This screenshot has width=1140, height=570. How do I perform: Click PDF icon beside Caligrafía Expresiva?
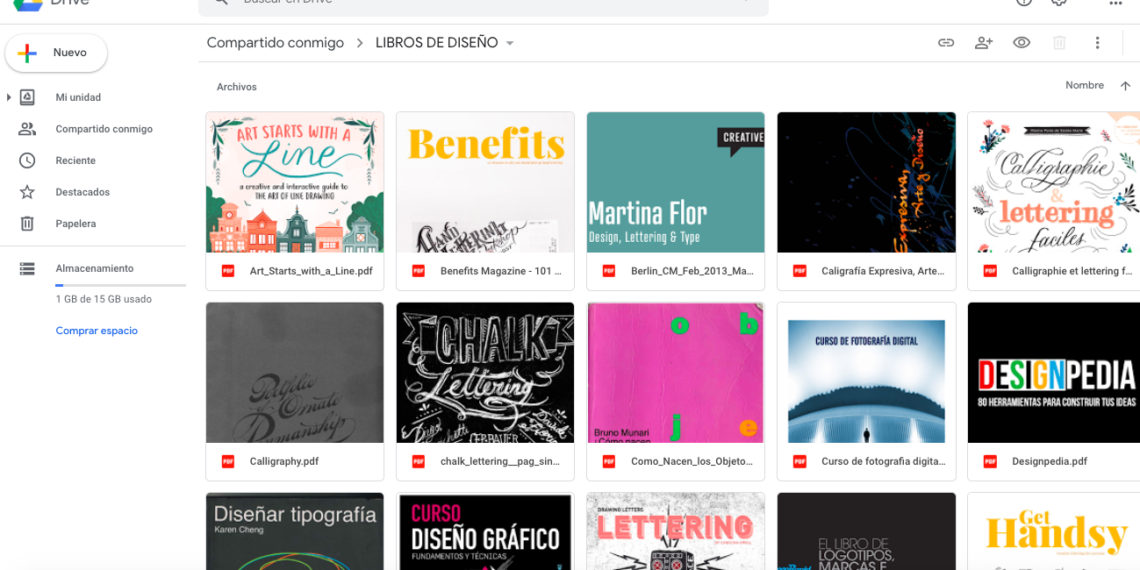tap(800, 271)
